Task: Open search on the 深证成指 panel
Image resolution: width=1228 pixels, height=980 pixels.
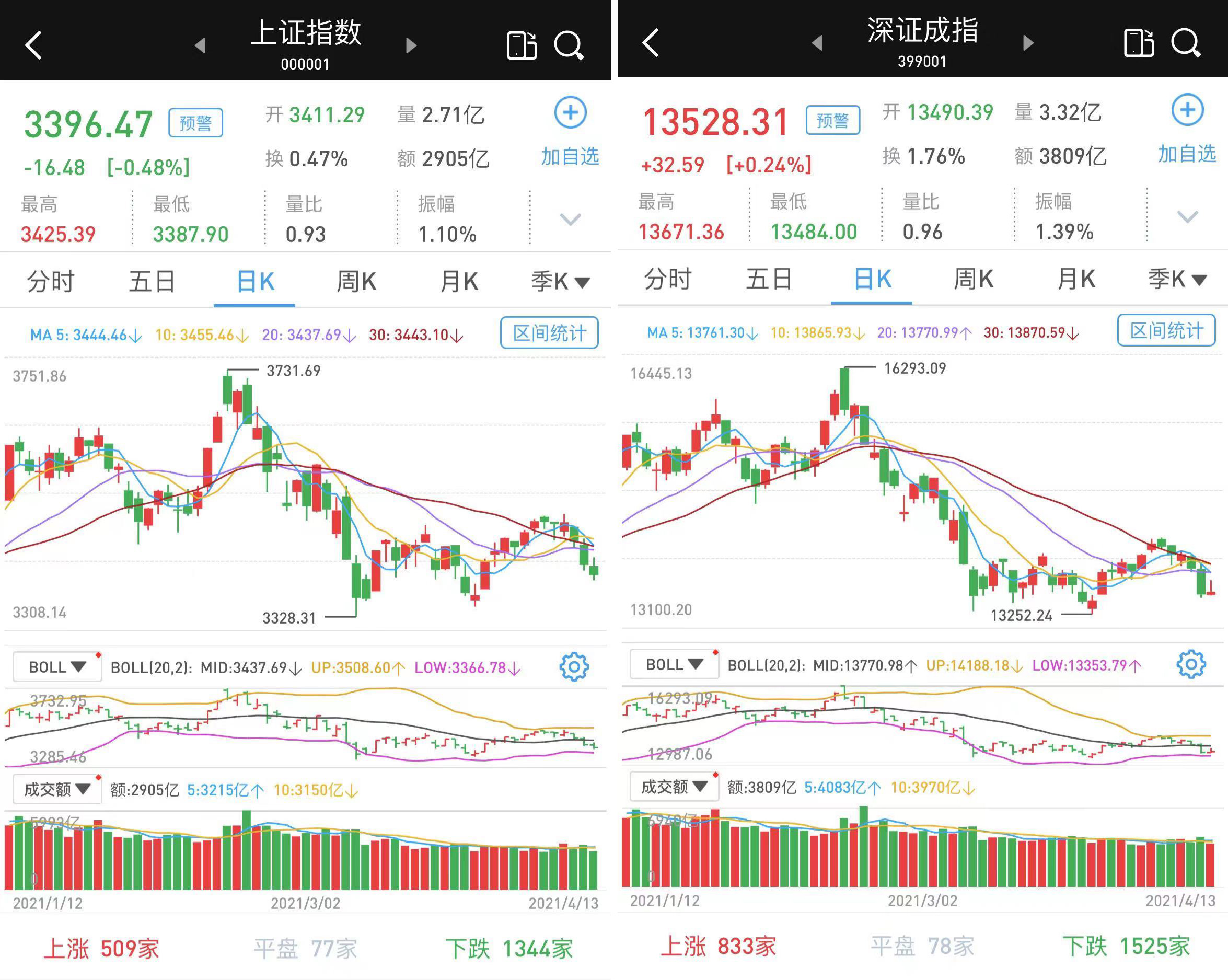Action: click(1186, 43)
